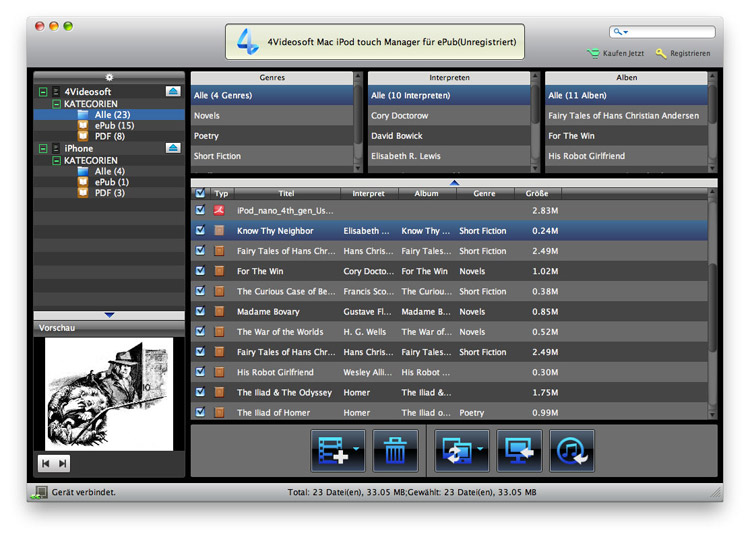Click the search field at top right

pyautogui.click(x=668, y=32)
